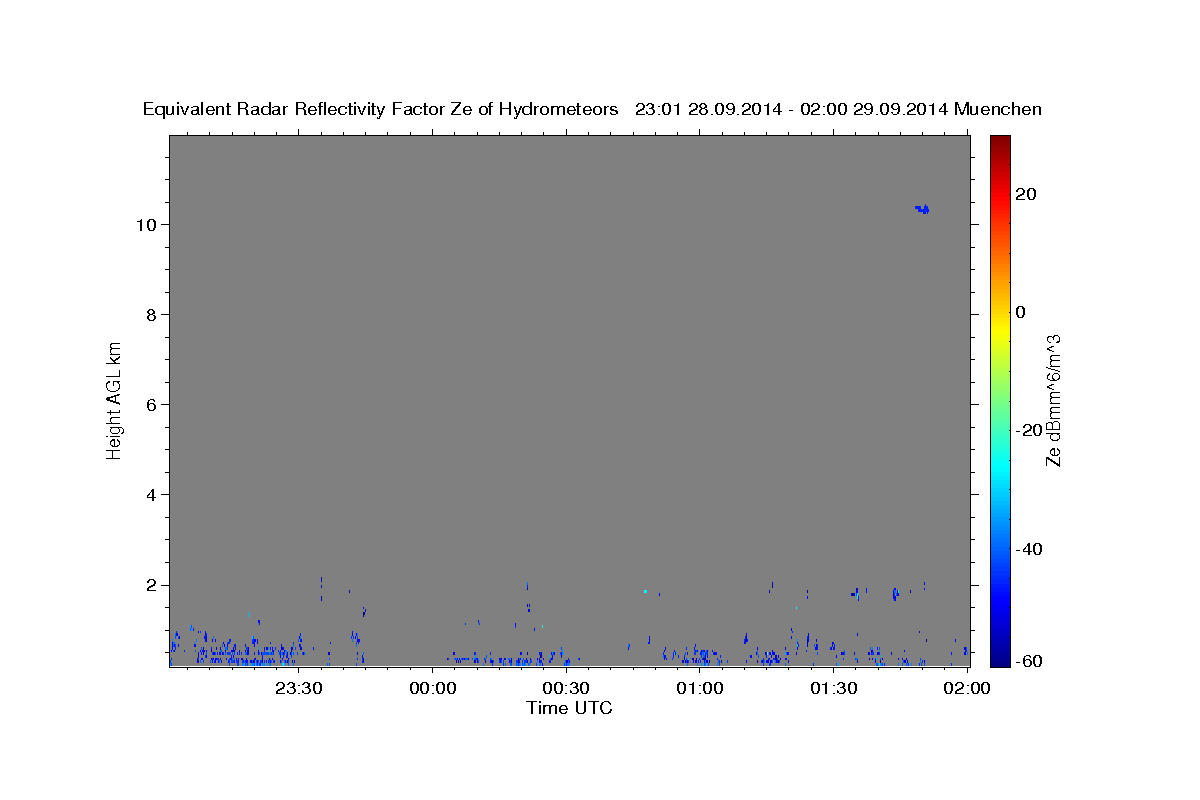1200x800 pixels.
Task: Click the height tick label '10'
Action: [148, 224]
